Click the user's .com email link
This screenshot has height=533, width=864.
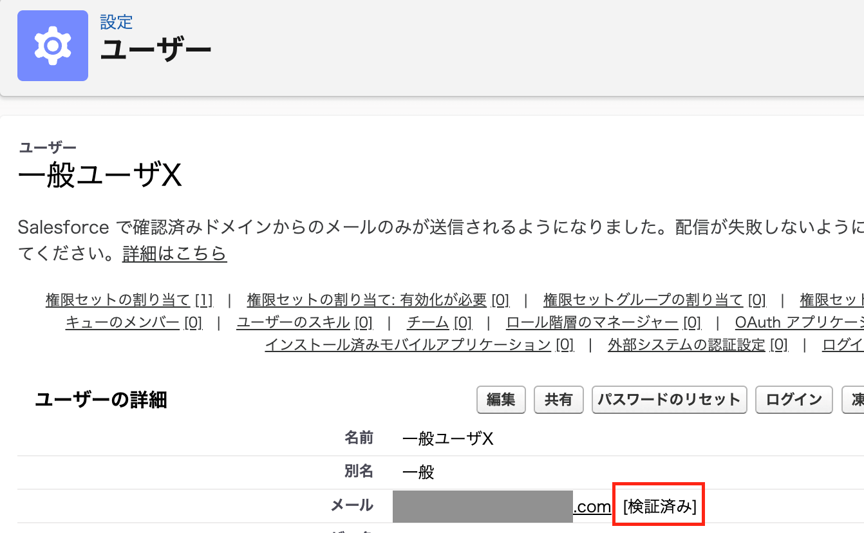pyautogui.click(x=592, y=507)
